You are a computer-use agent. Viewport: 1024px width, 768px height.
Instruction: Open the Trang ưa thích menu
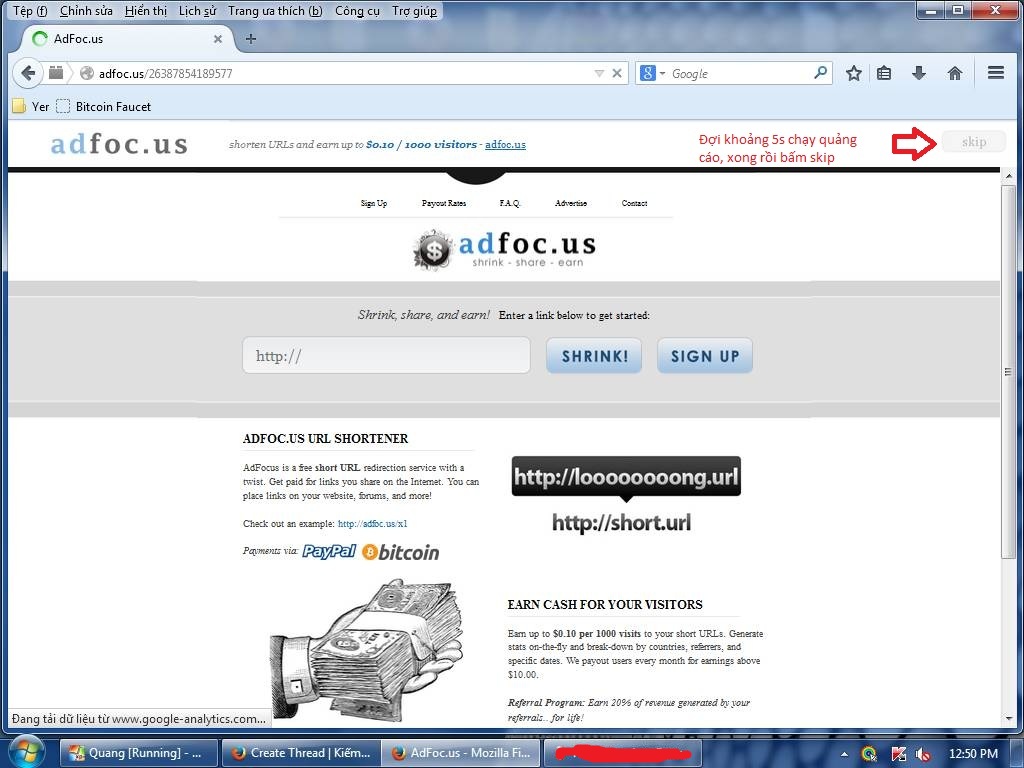tap(275, 10)
